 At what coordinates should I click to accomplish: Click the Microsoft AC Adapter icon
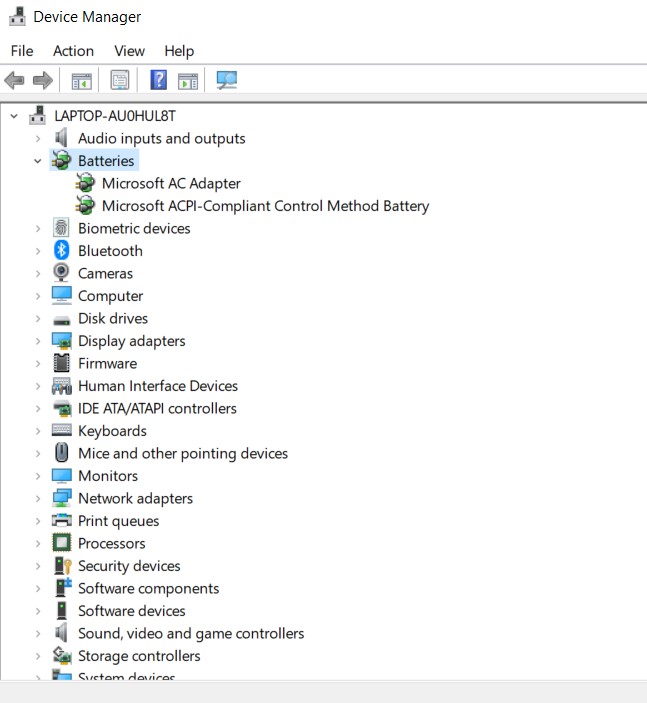[x=85, y=183]
